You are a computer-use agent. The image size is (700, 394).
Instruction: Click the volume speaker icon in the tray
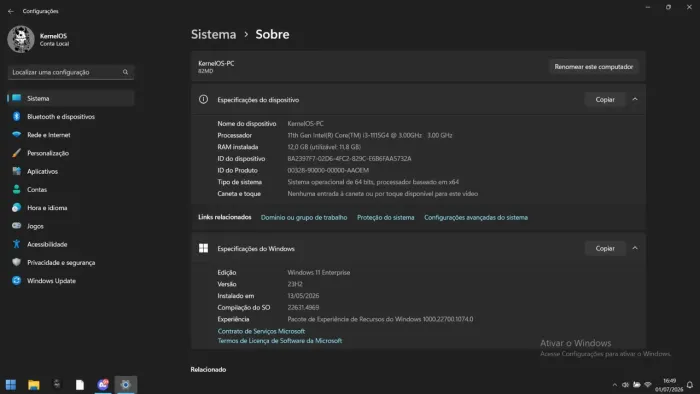(625, 385)
